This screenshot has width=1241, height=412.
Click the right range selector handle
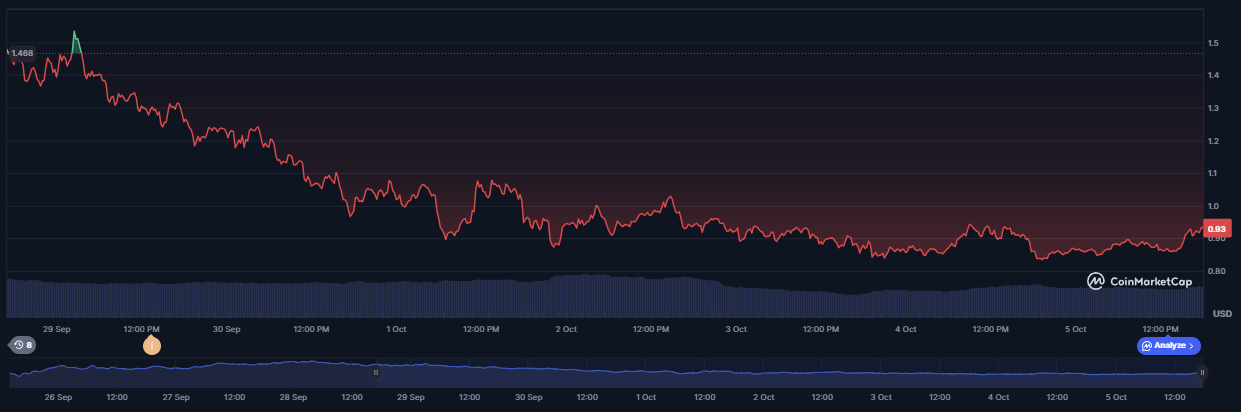click(x=1202, y=372)
